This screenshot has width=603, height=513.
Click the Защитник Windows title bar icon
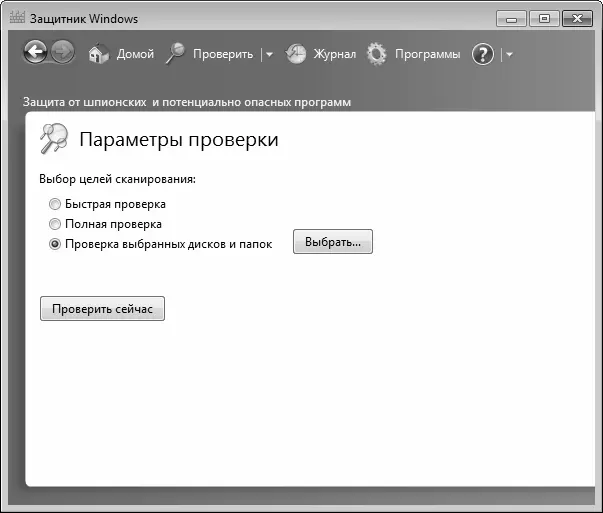pos(15,19)
